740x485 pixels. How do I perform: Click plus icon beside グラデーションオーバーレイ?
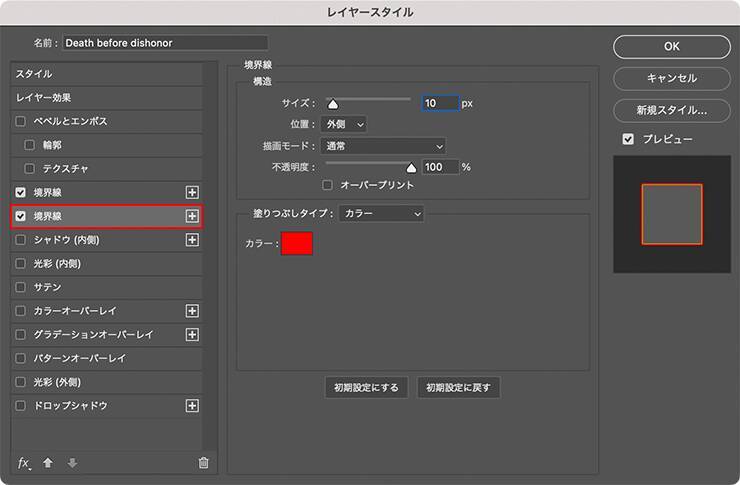193,335
